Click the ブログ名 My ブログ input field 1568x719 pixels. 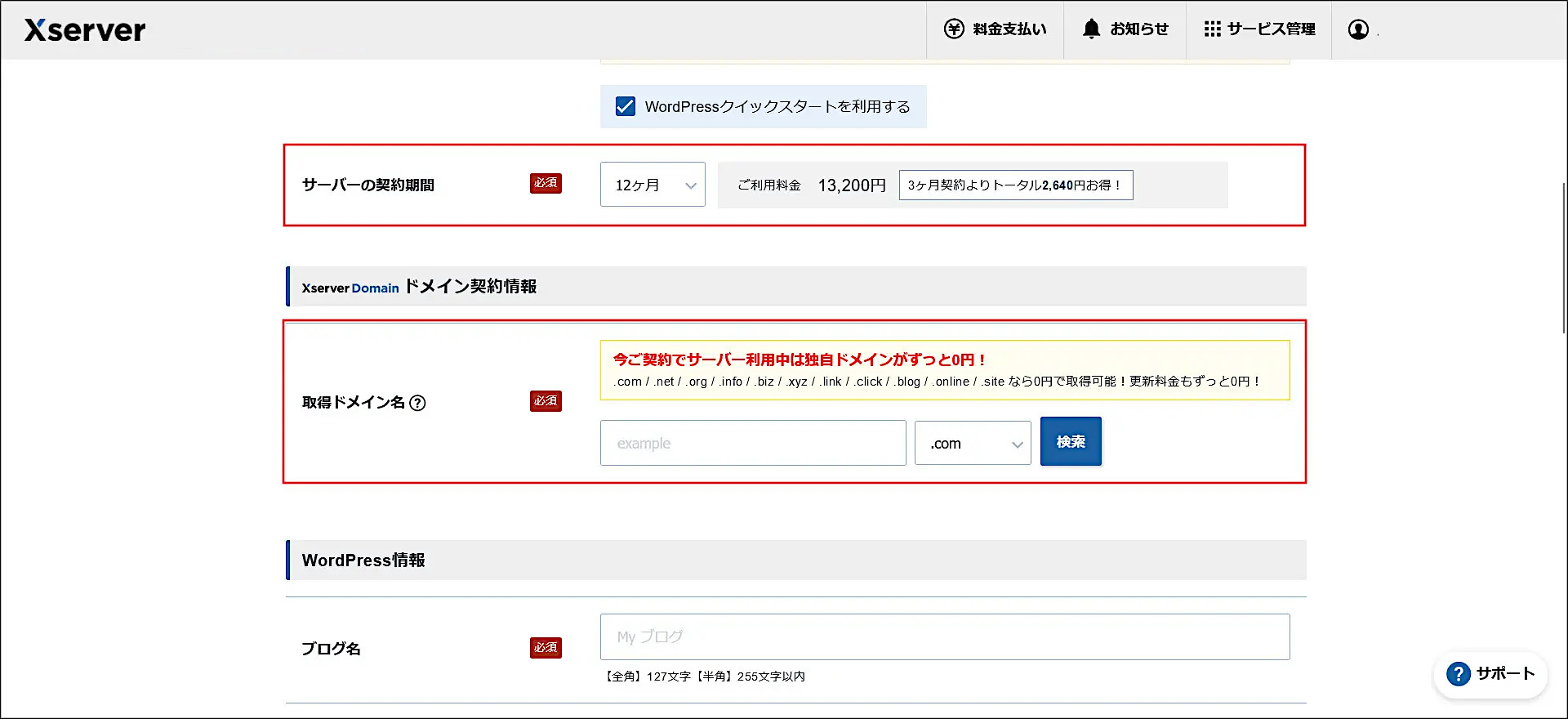tap(945, 636)
